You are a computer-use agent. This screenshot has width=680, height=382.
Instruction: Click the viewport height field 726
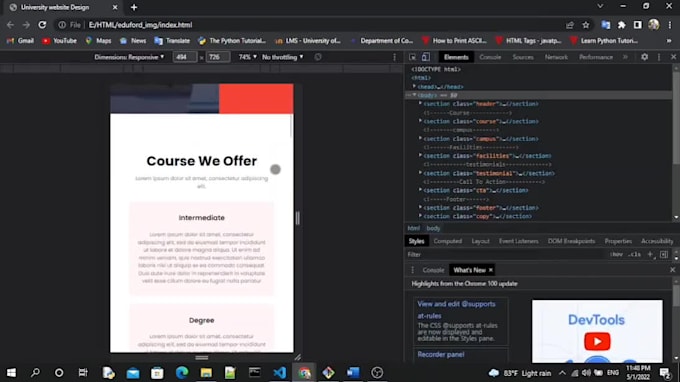[x=217, y=57]
